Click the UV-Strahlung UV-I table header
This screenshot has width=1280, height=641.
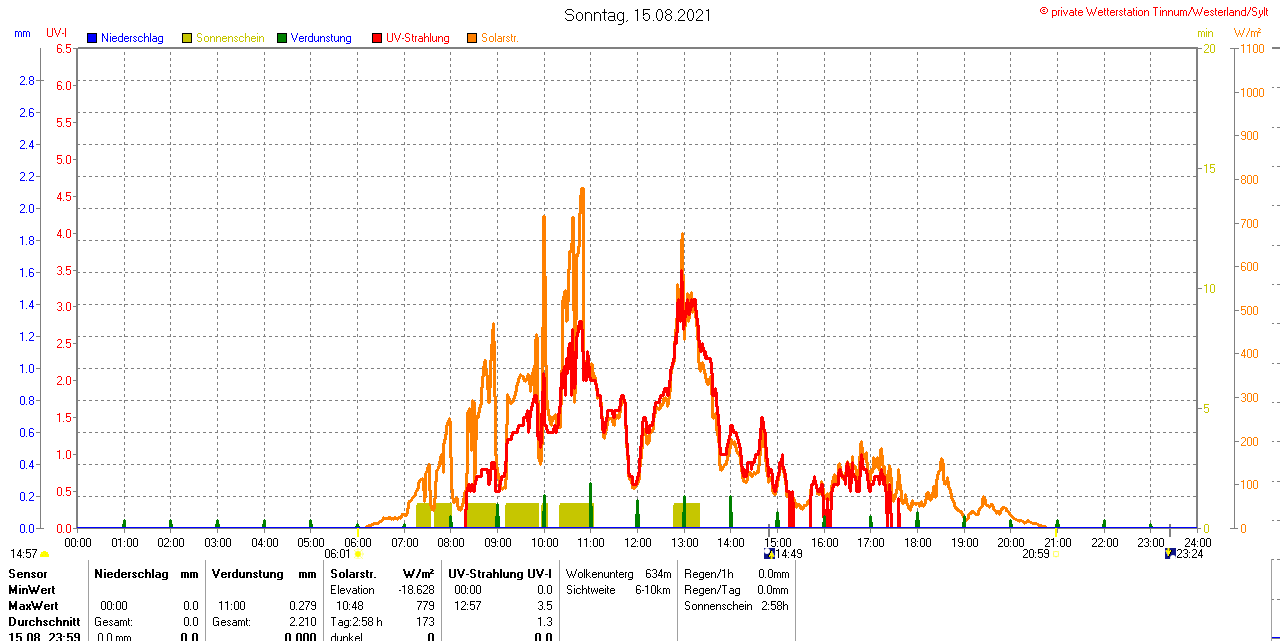pos(499,574)
